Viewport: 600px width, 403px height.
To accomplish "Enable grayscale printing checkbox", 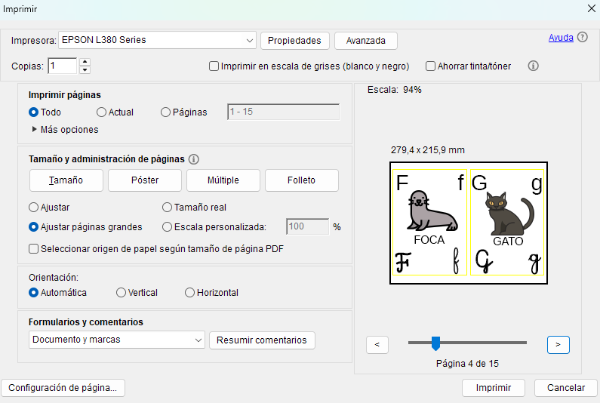I will coord(214,66).
